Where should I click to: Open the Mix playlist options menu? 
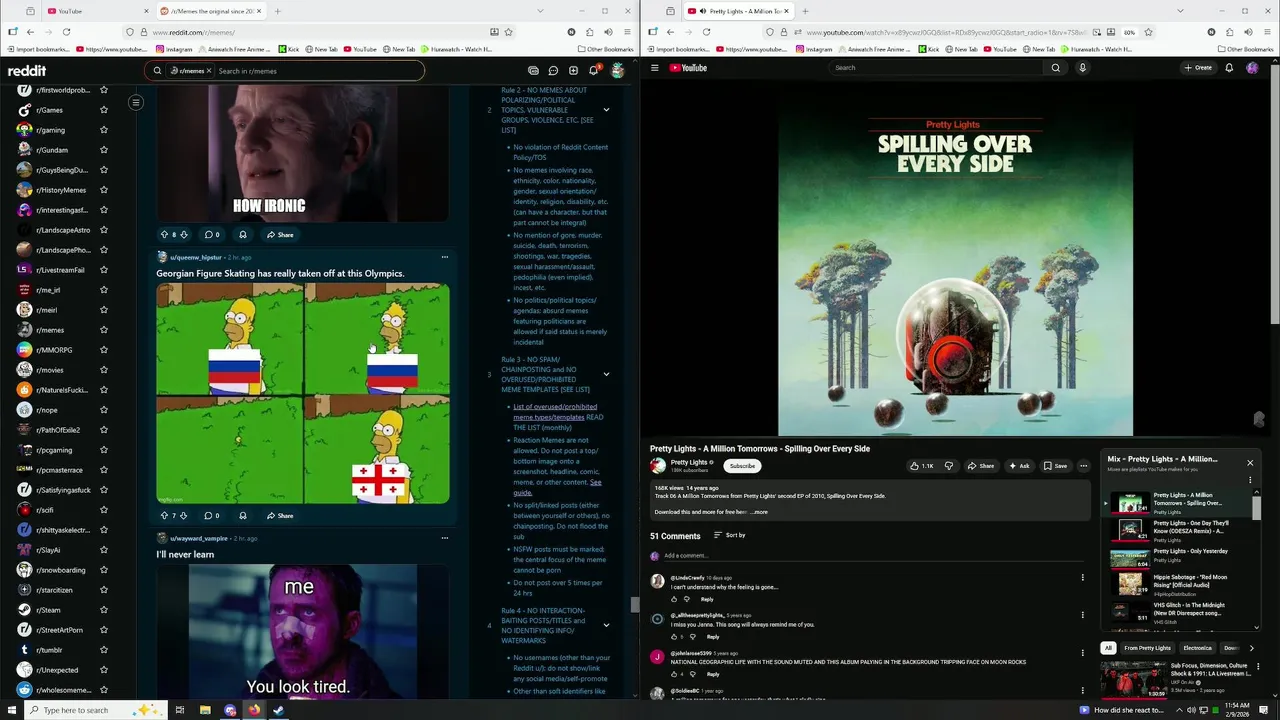[x=1250, y=480]
